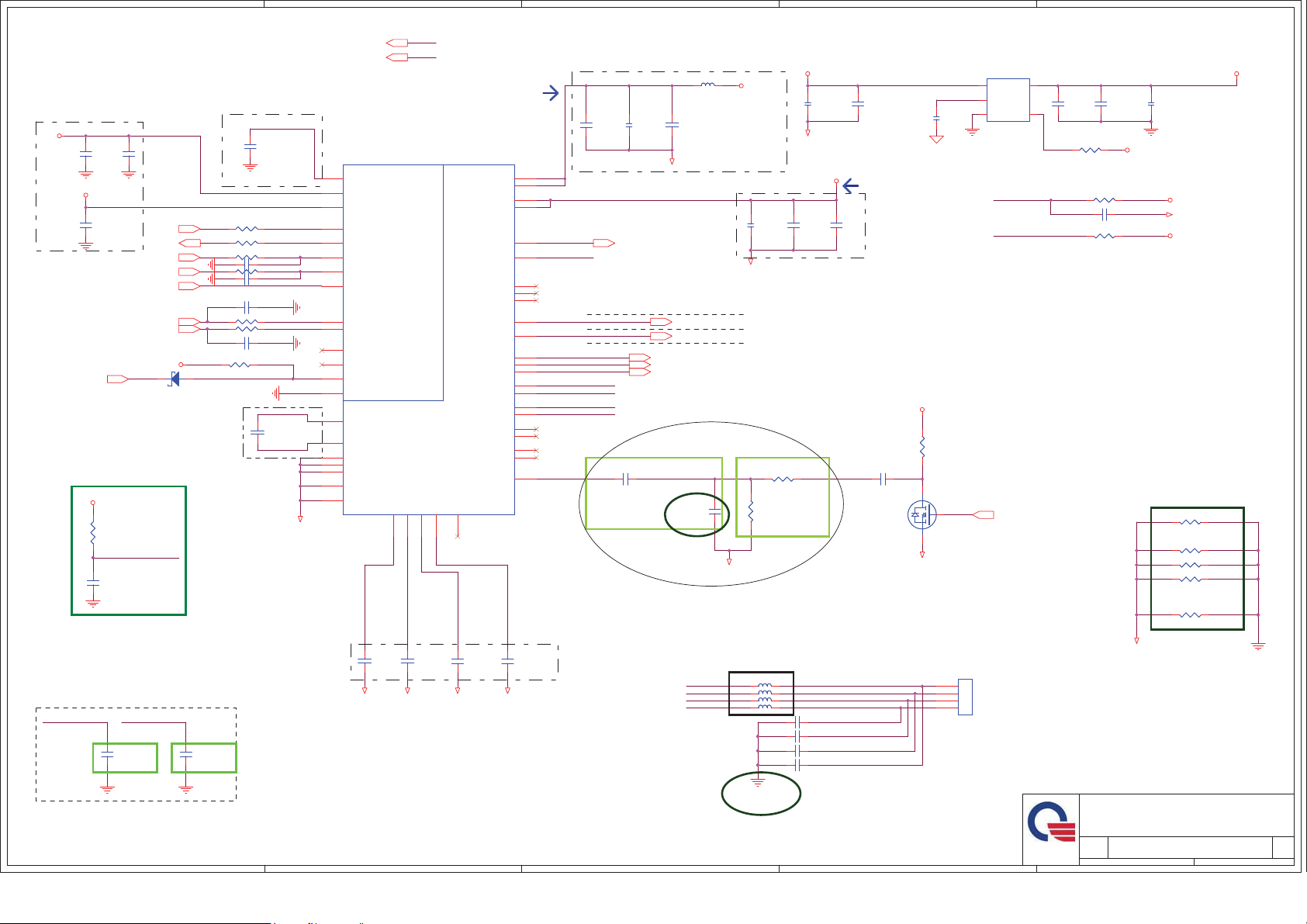Select the series capacitor in the left light-green box
This screenshot has width=1307, height=924.
625,479
